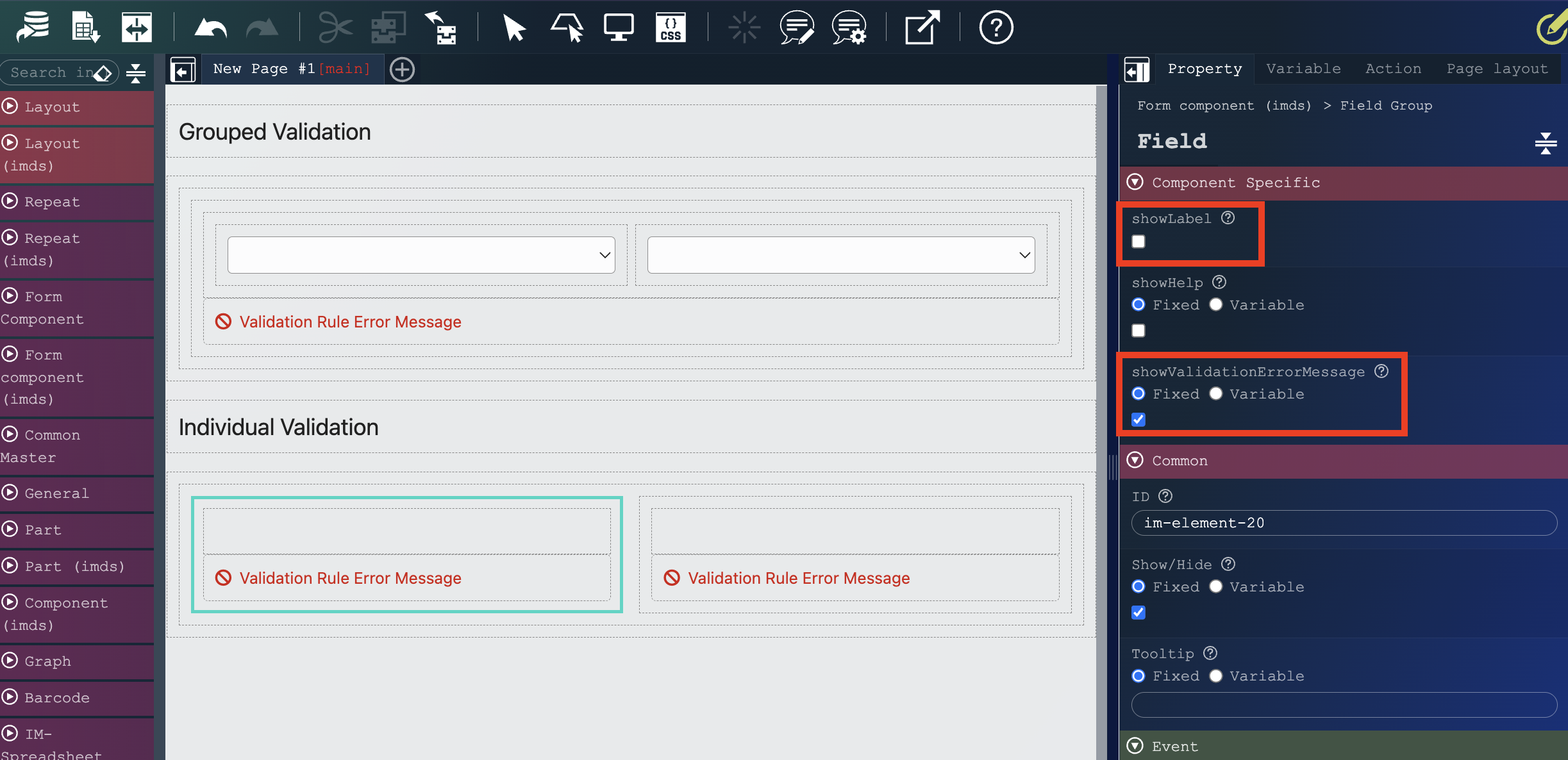Click the database icon in toolbar
1568x760 pixels.
click(x=33, y=28)
